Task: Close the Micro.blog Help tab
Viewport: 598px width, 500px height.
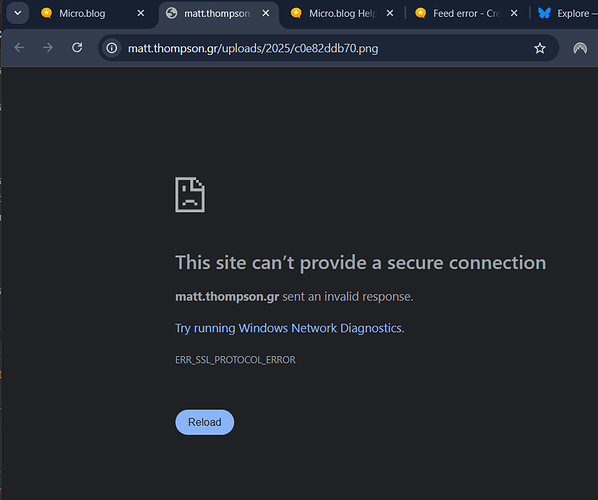Action: [390, 13]
